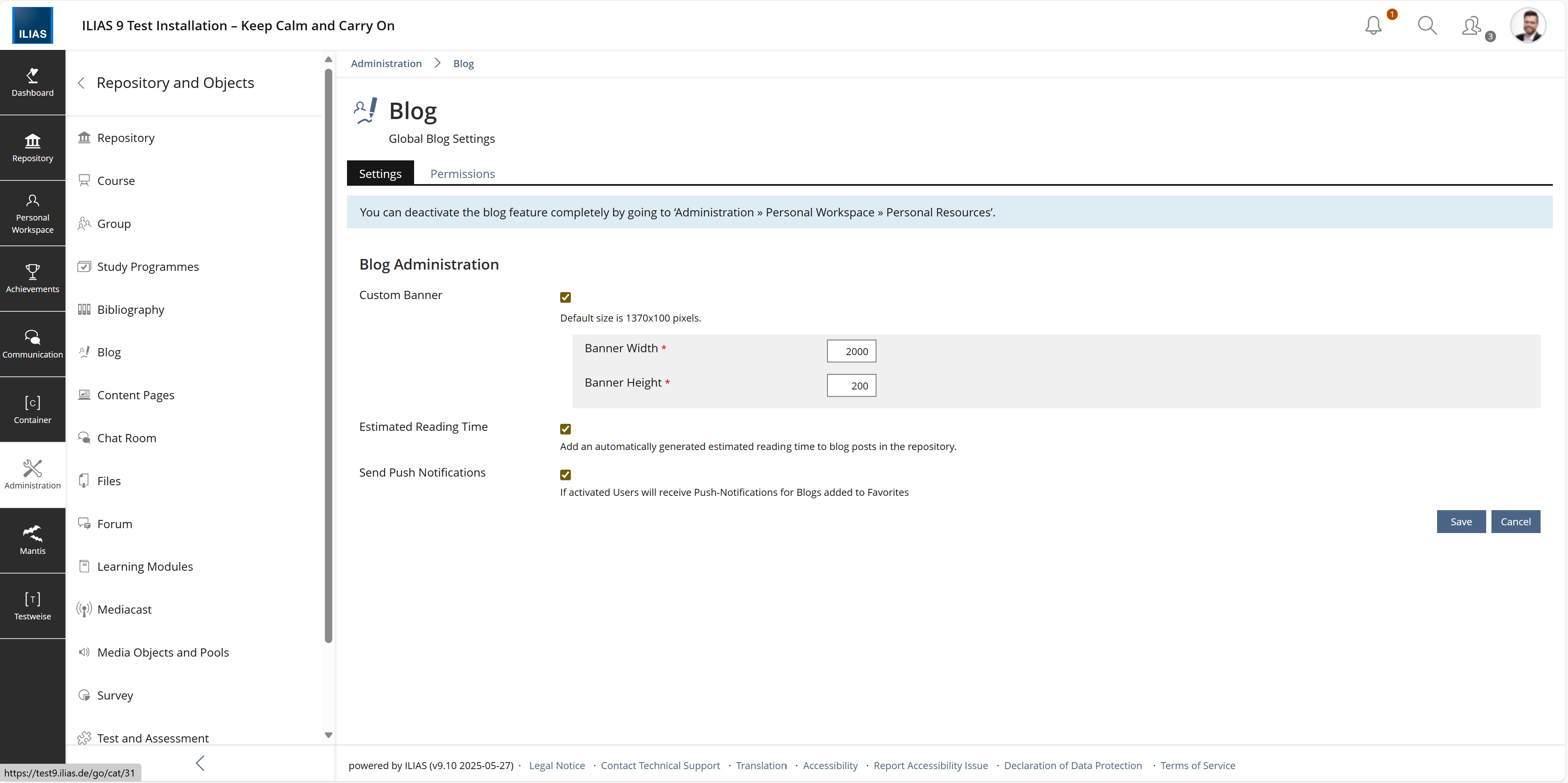Select Mediacast in the submenu
The height and width of the screenshot is (783, 1568).
click(124, 609)
